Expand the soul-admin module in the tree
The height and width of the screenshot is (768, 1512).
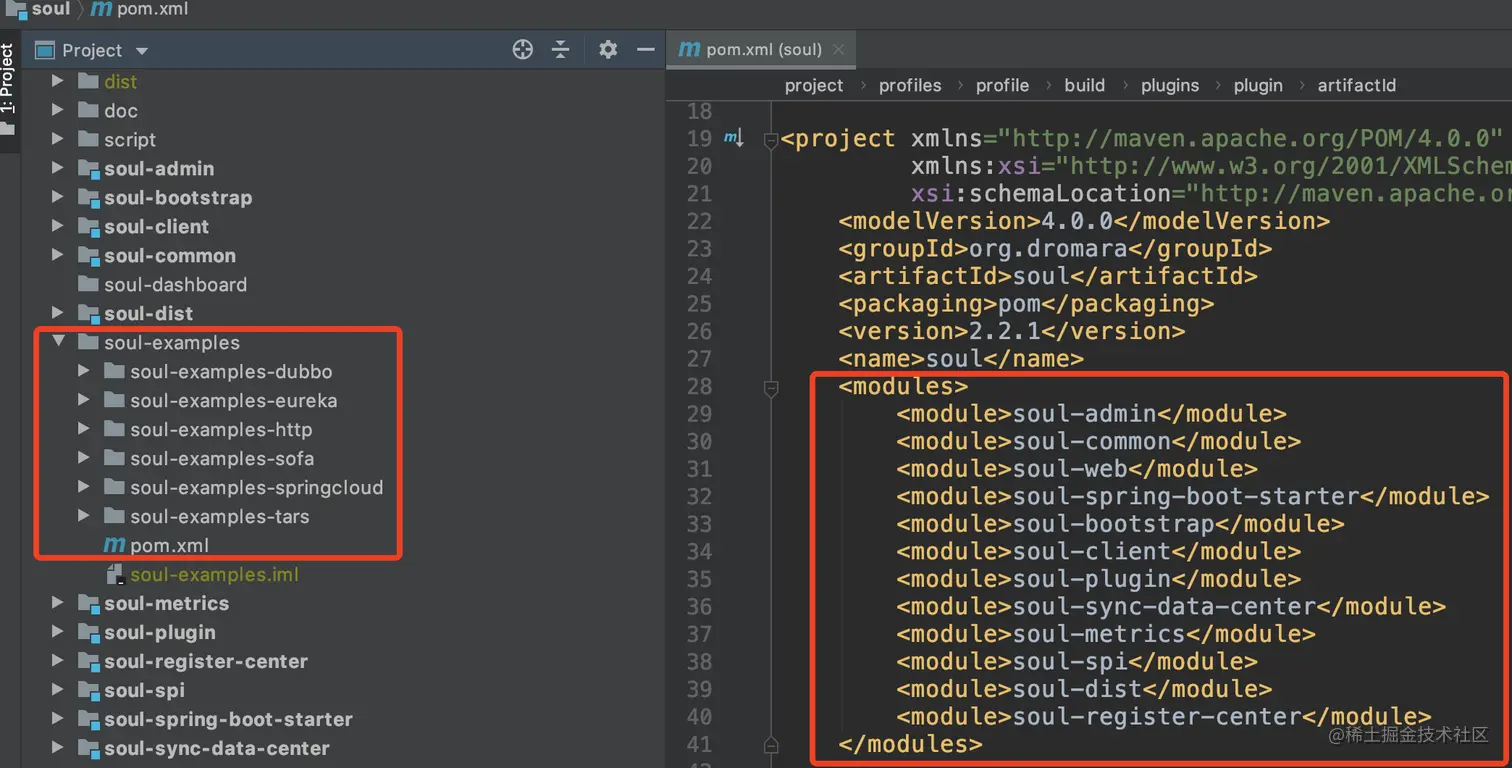(x=58, y=169)
